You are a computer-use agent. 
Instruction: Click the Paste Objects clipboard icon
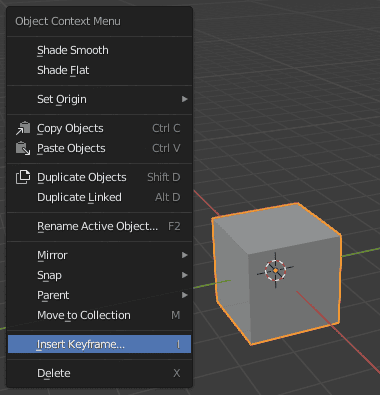click(x=23, y=148)
